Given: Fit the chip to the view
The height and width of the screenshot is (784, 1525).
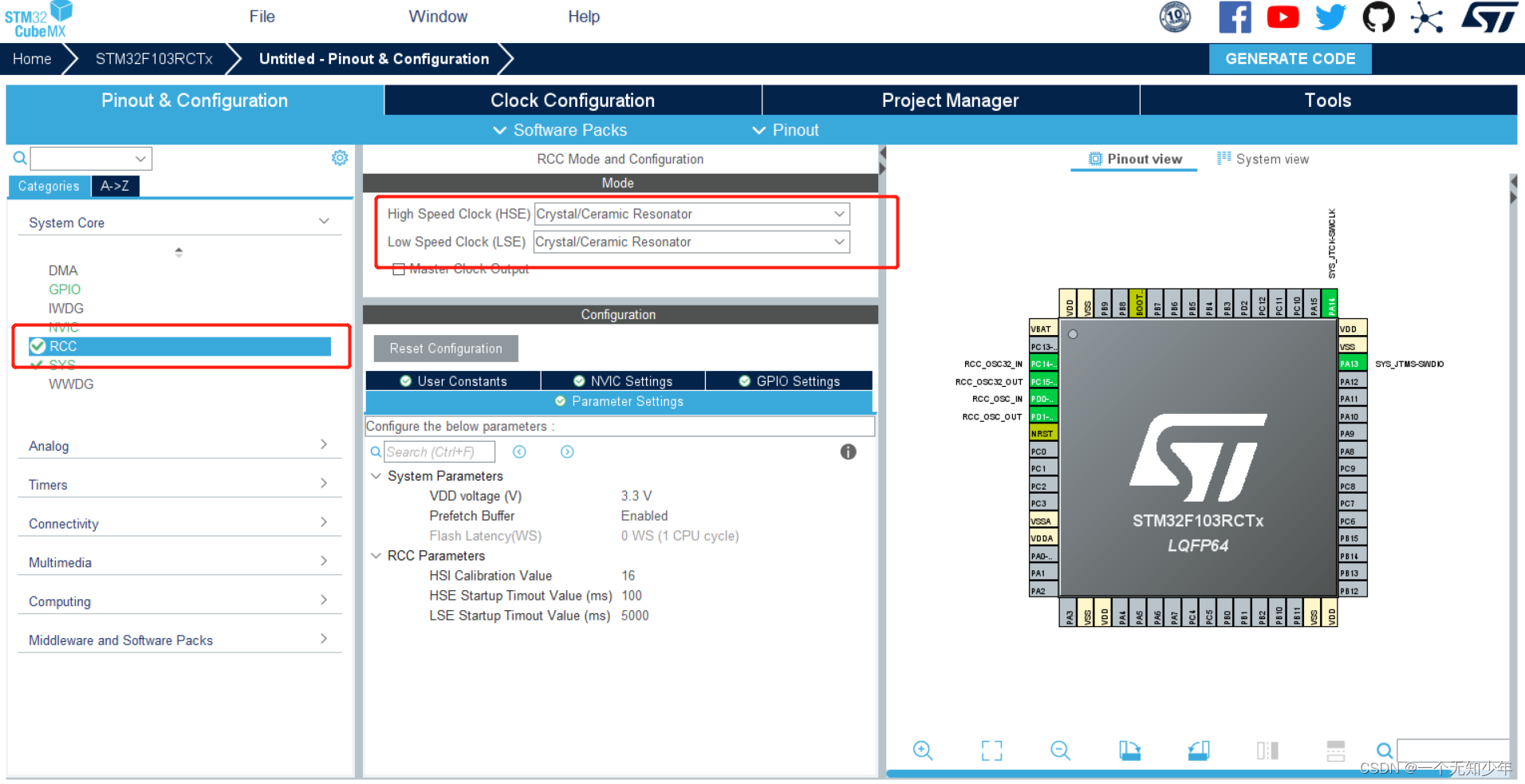Looking at the screenshot, I should (991, 750).
